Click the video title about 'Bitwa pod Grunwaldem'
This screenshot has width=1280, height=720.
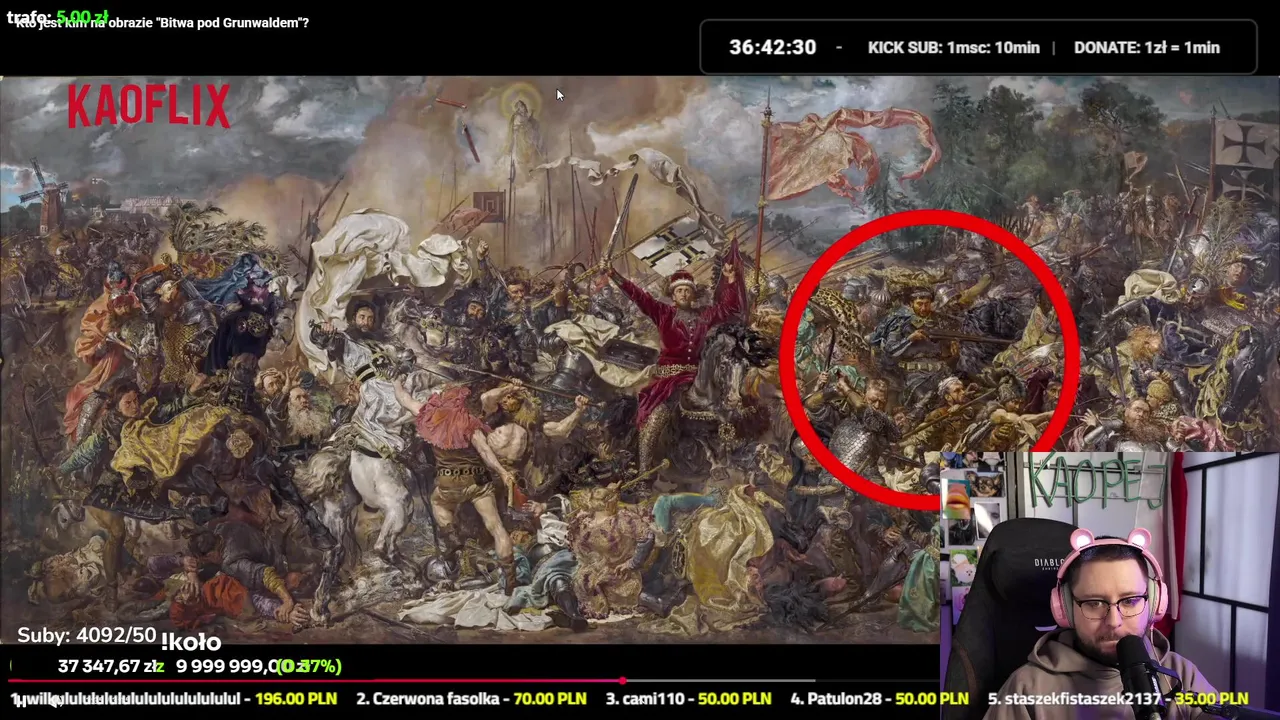point(162,23)
